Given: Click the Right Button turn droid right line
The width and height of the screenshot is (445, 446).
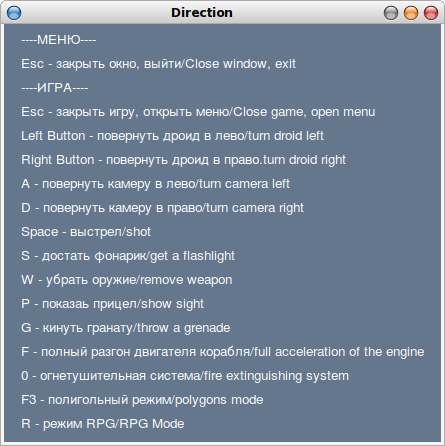Looking at the screenshot, I should click(183, 160).
